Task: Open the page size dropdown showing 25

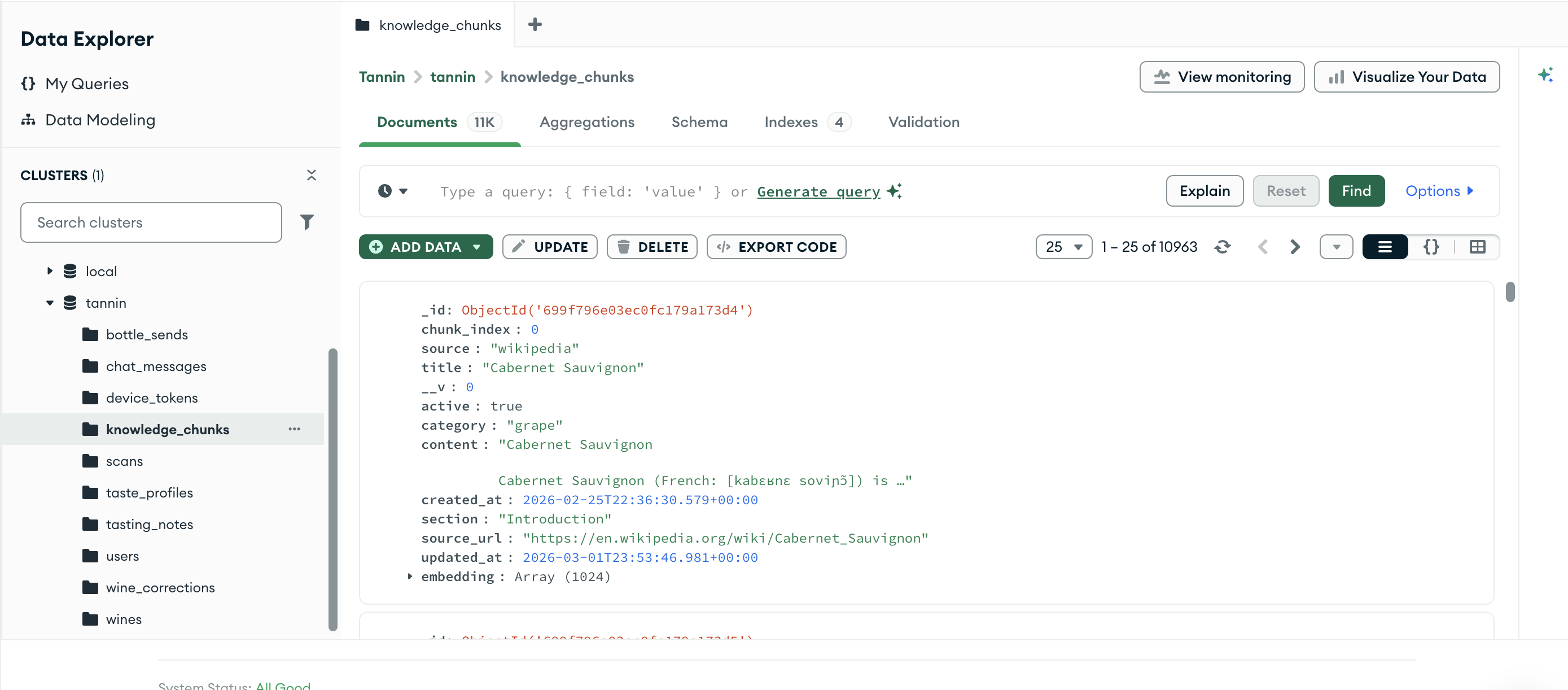Action: click(1063, 247)
